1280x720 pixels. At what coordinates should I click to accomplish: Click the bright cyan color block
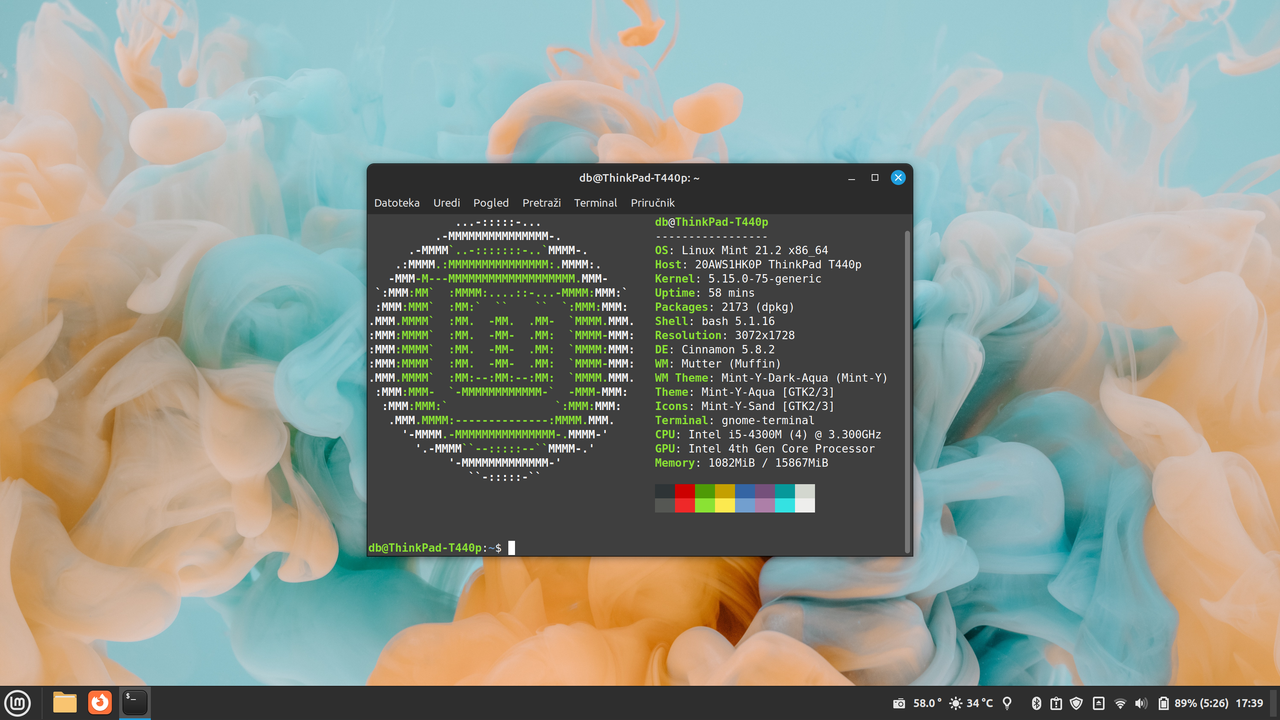(785, 505)
